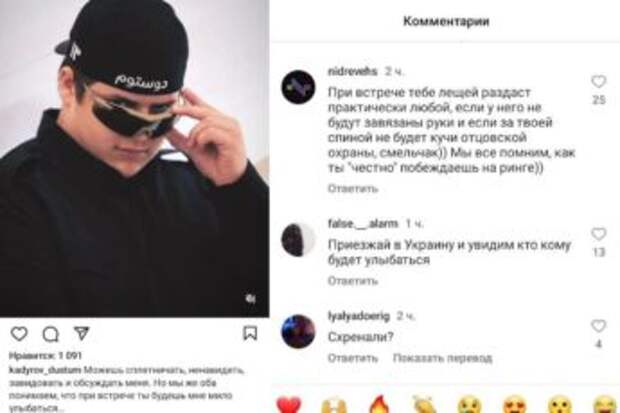Viewport: 620px width, 413px height.
Task: Like the nidrewhs comment
Action: tap(599, 82)
